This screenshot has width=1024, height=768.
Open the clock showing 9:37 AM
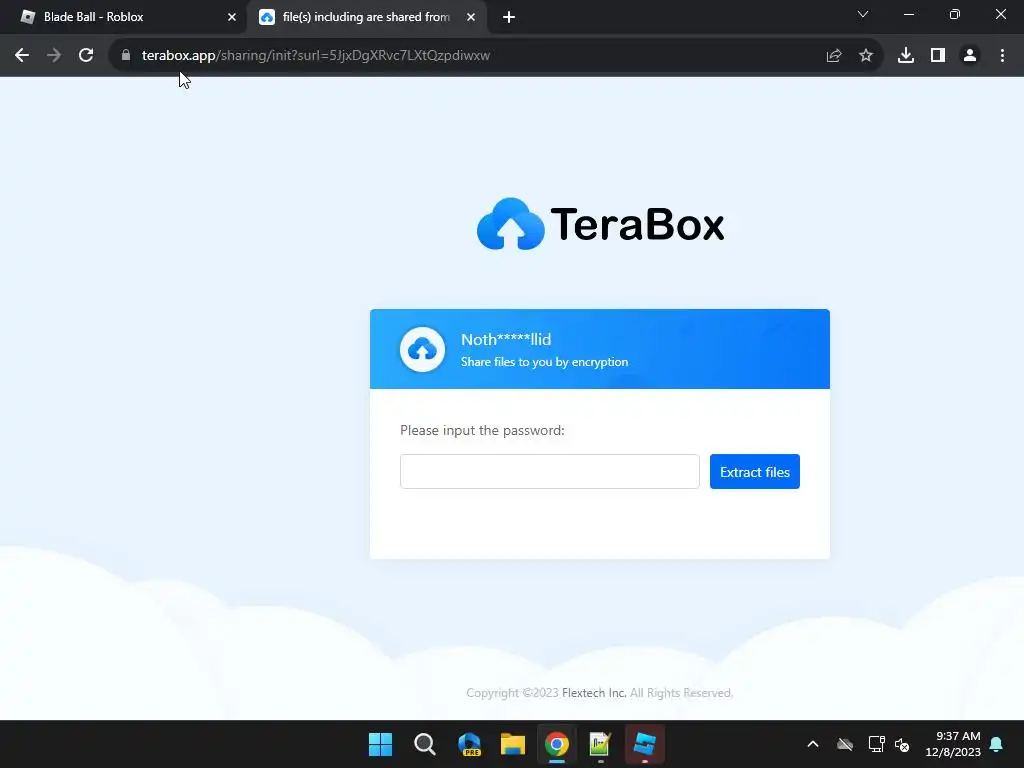coord(953,744)
